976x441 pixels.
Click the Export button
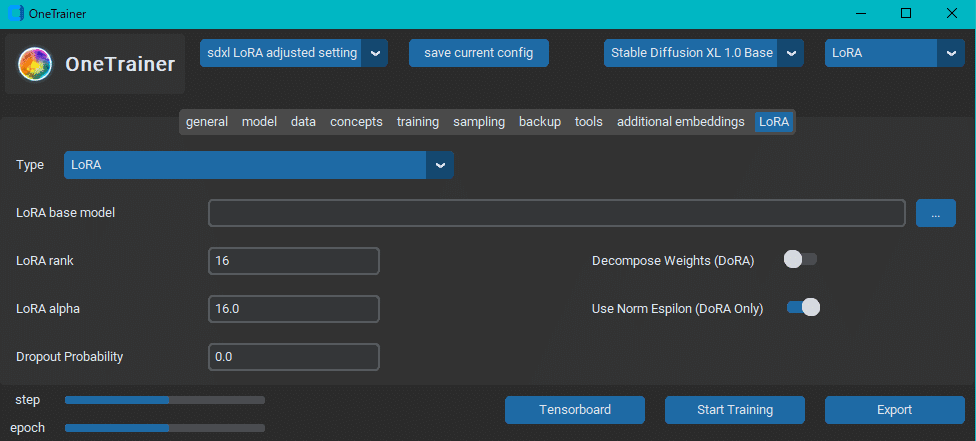tap(894, 410)
